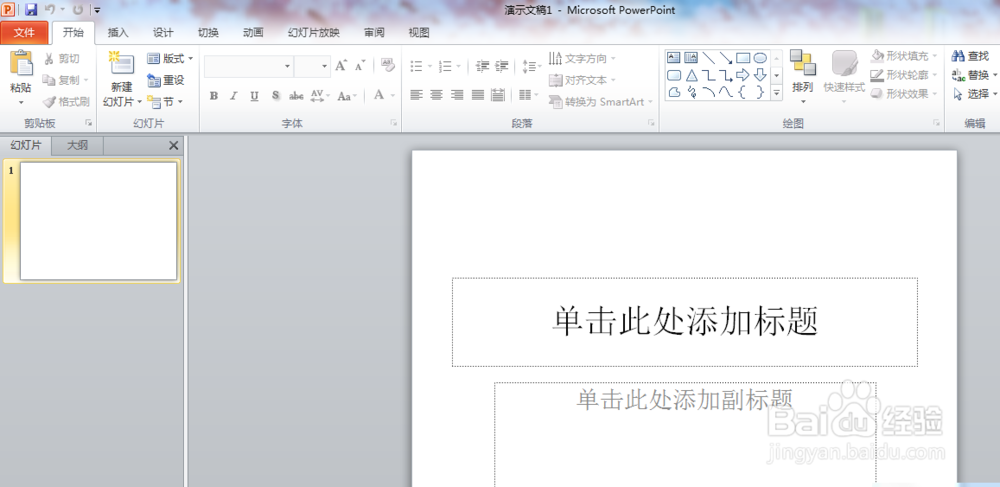Justify text in the paragraph group

pos(478,95)
